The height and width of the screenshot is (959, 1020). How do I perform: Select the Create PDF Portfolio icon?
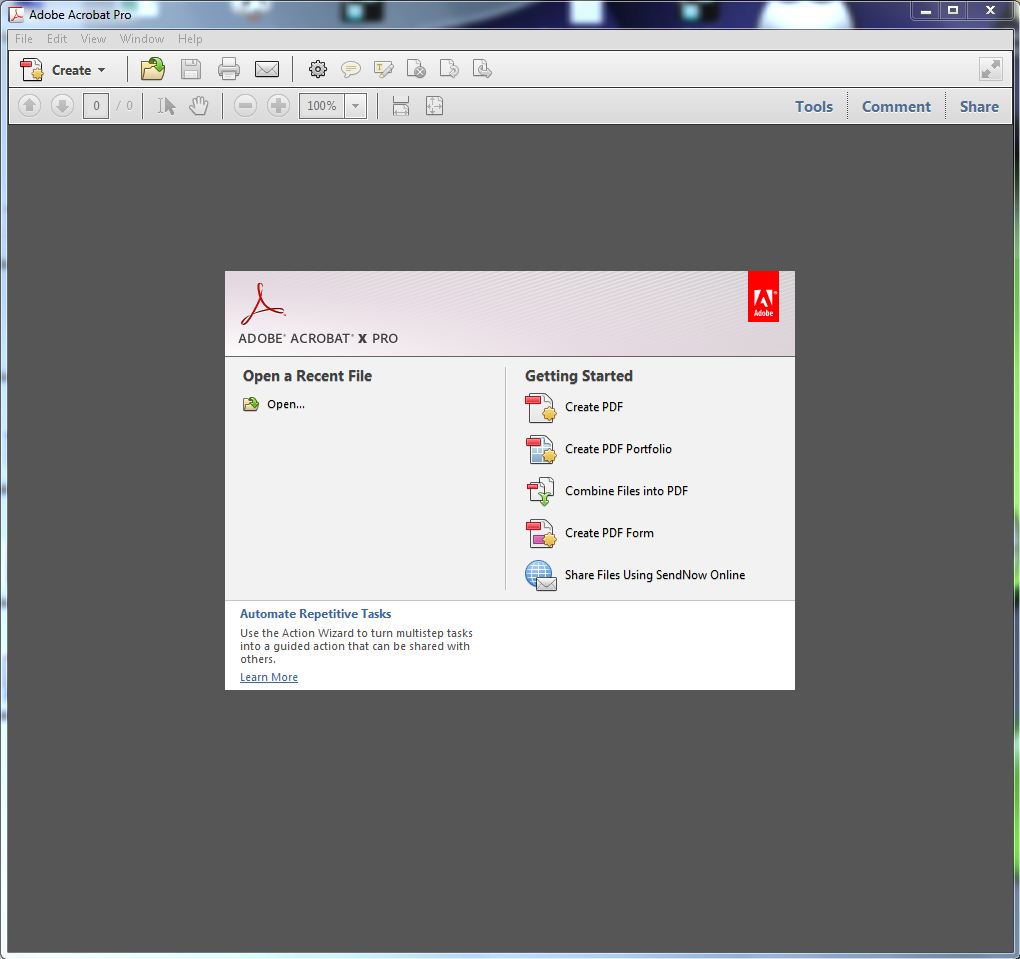541,450
